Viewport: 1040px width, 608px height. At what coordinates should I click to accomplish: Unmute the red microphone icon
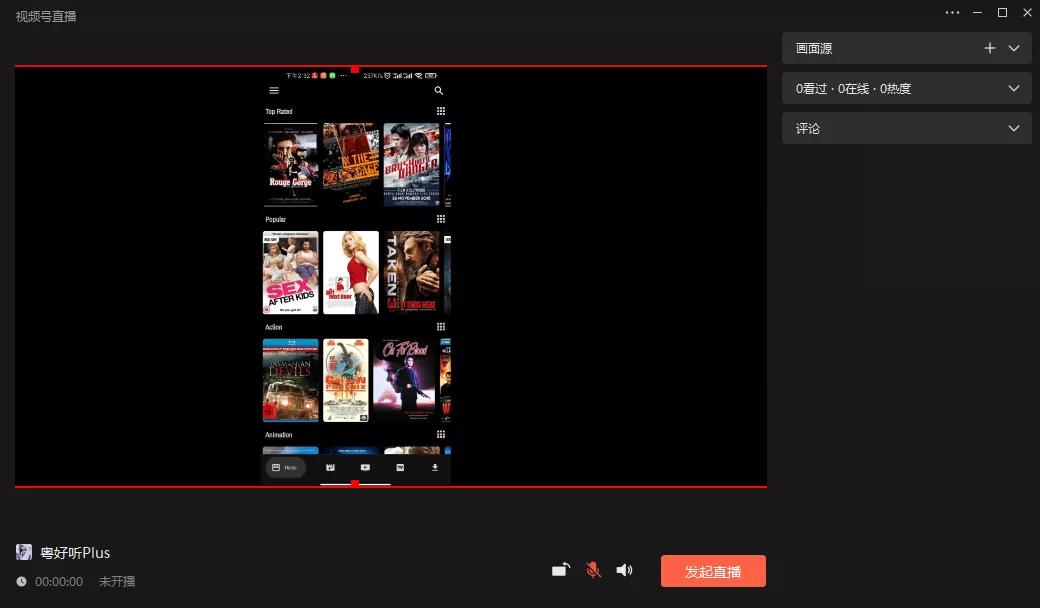click(x=593, y=570)
